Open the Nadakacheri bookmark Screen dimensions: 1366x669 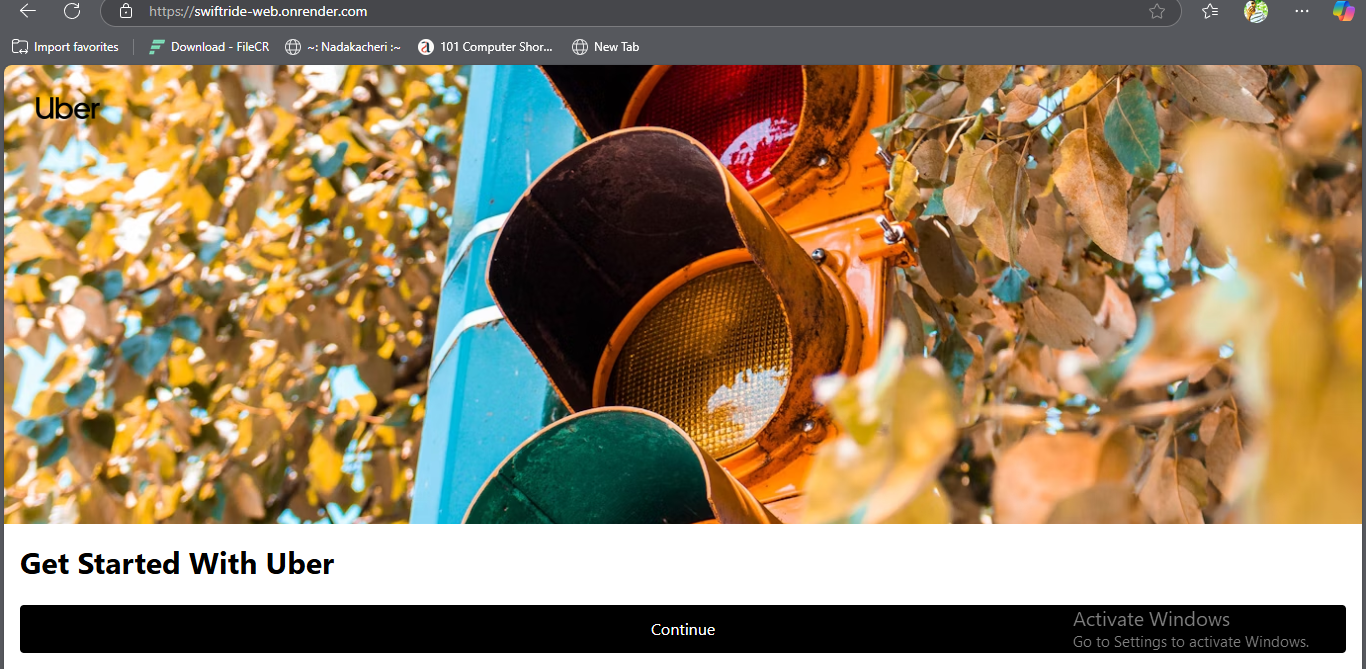click(343, 47)
